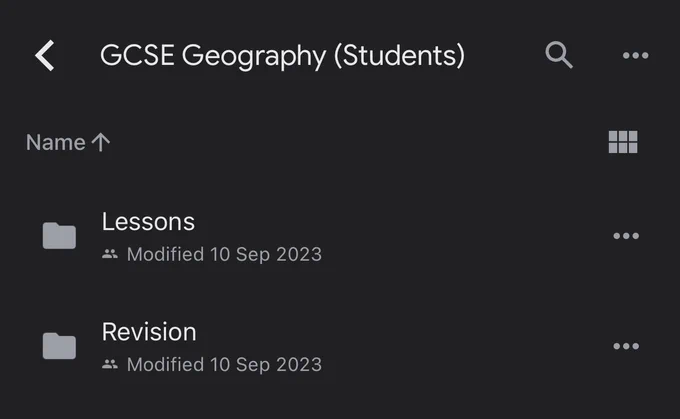680x419 pixels.
Task: Click the word '(Students)' in the header title
Action: tap(399, 56)
